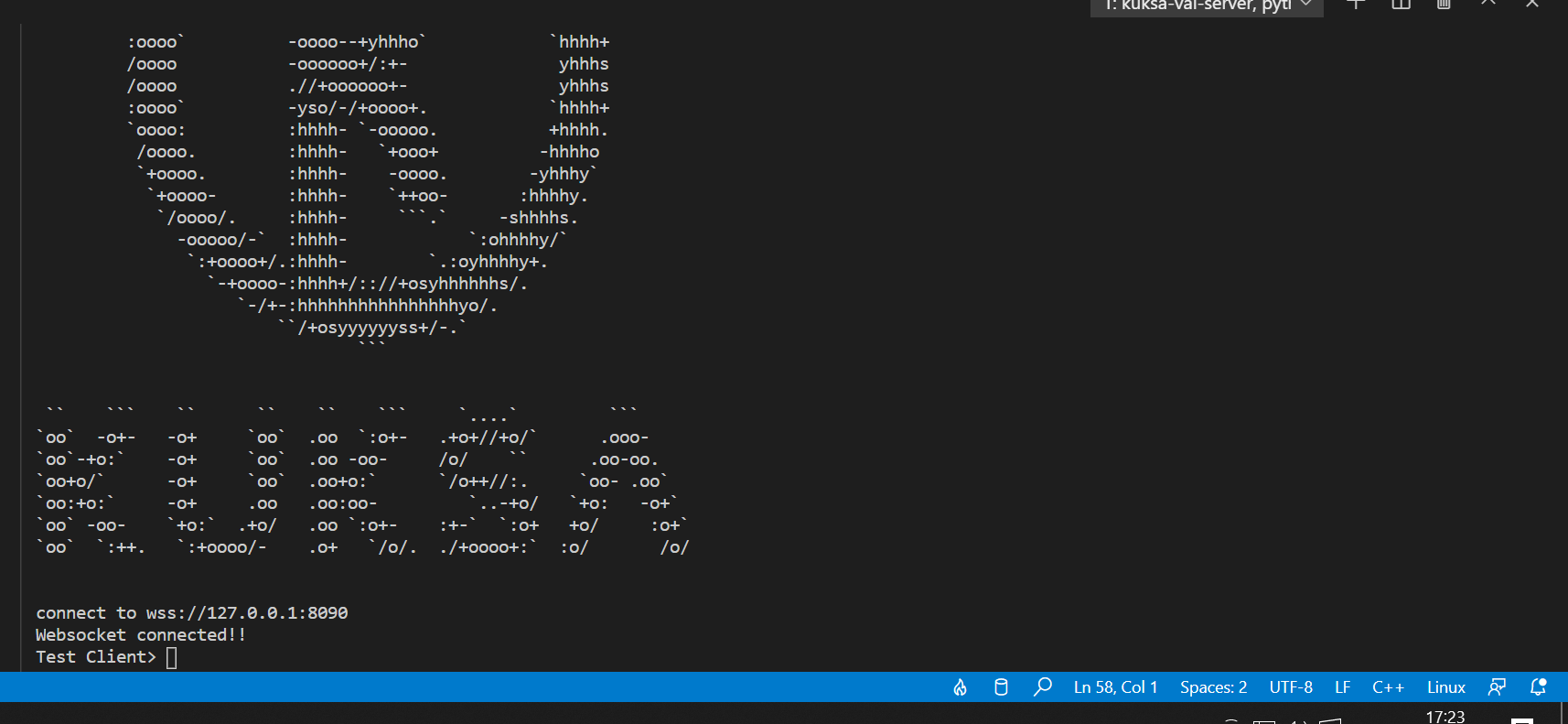This screenshot has height=724, width=1568.
Task: Change indentation via Spaces: 2
Action: point(1213,687)
